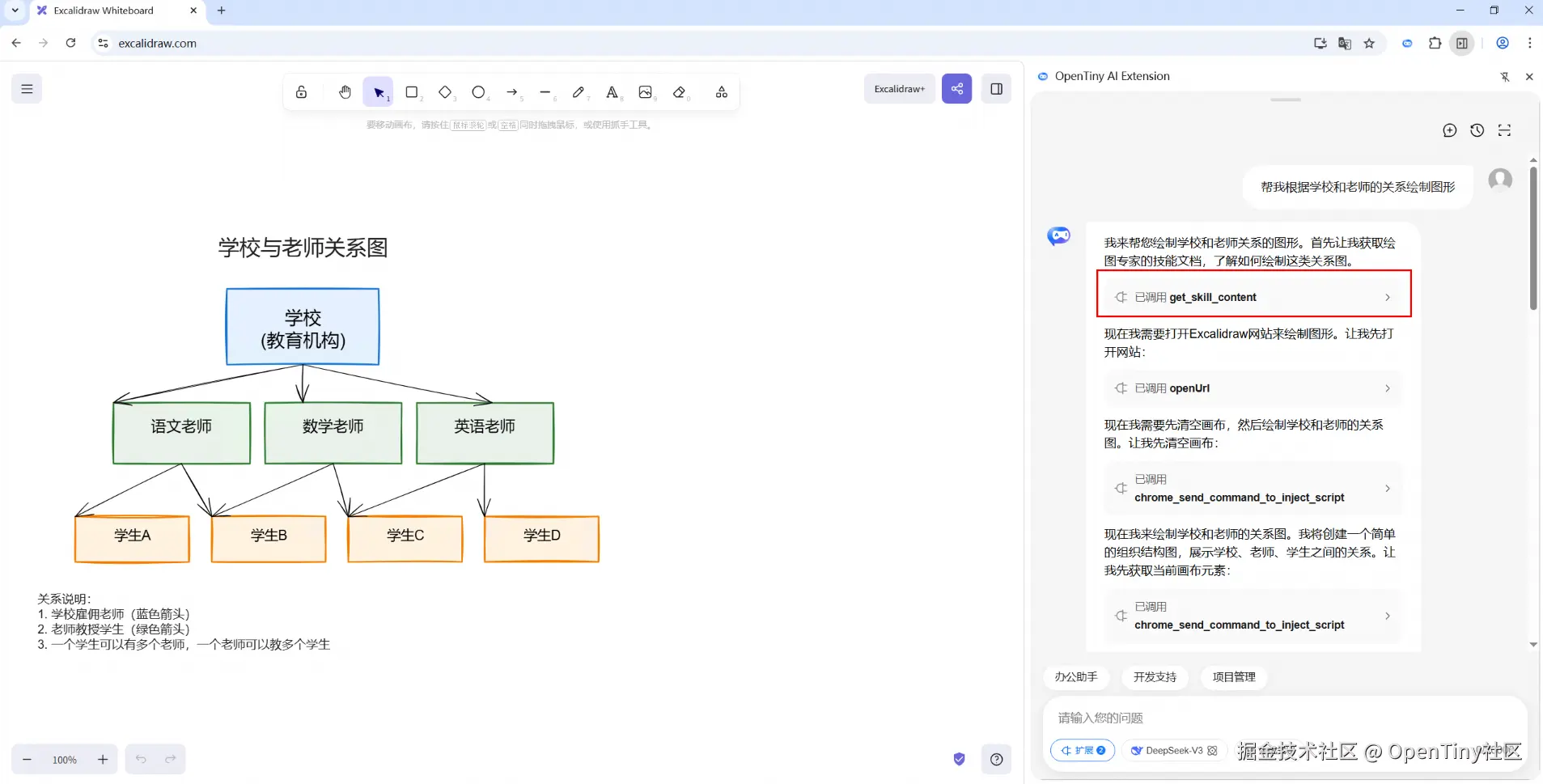1543x784 pixels.
Task: Select the Eraser tool
Action: (679, 92)
